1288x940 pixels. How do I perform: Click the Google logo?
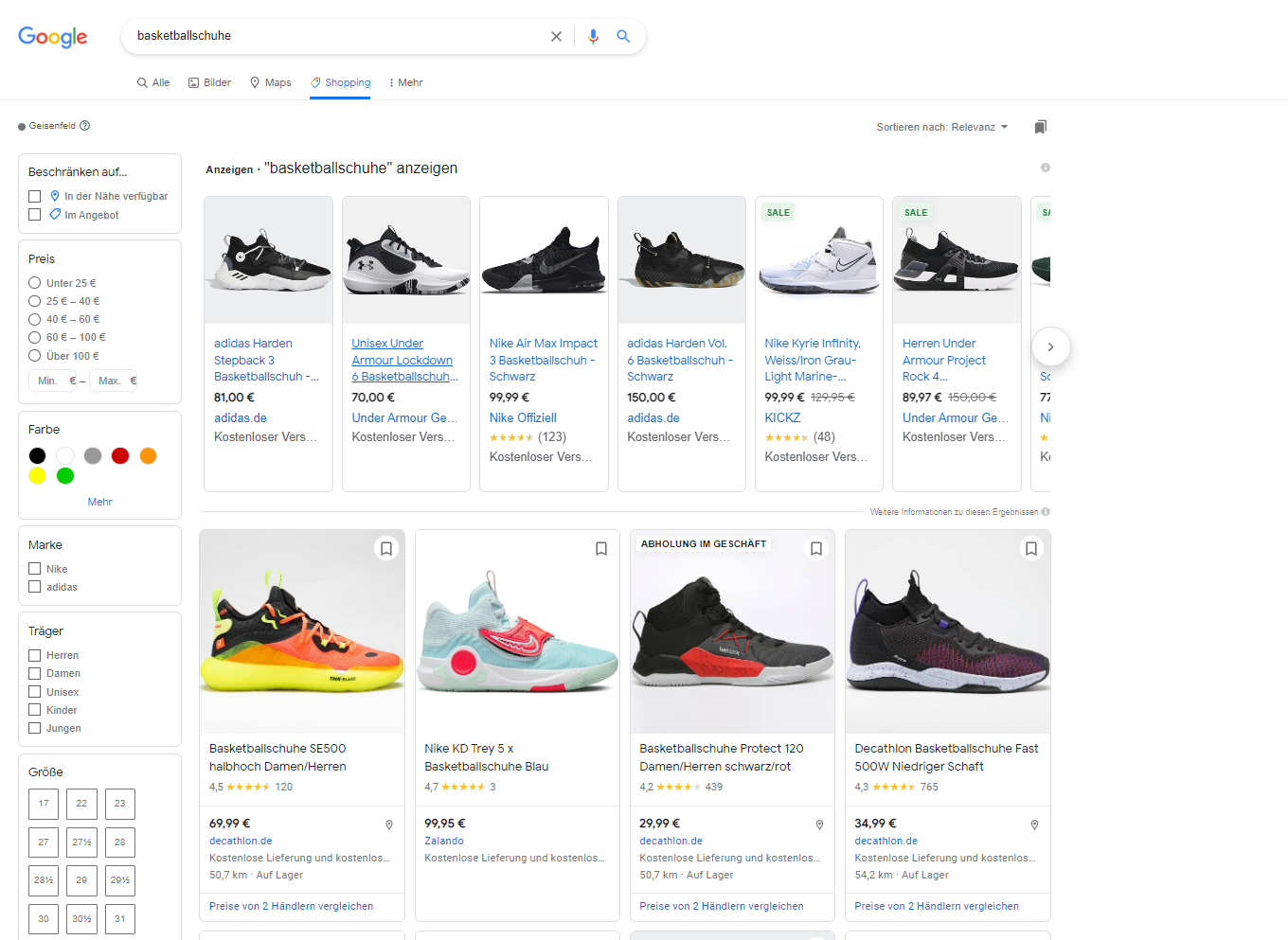click(x=53, y=37)
